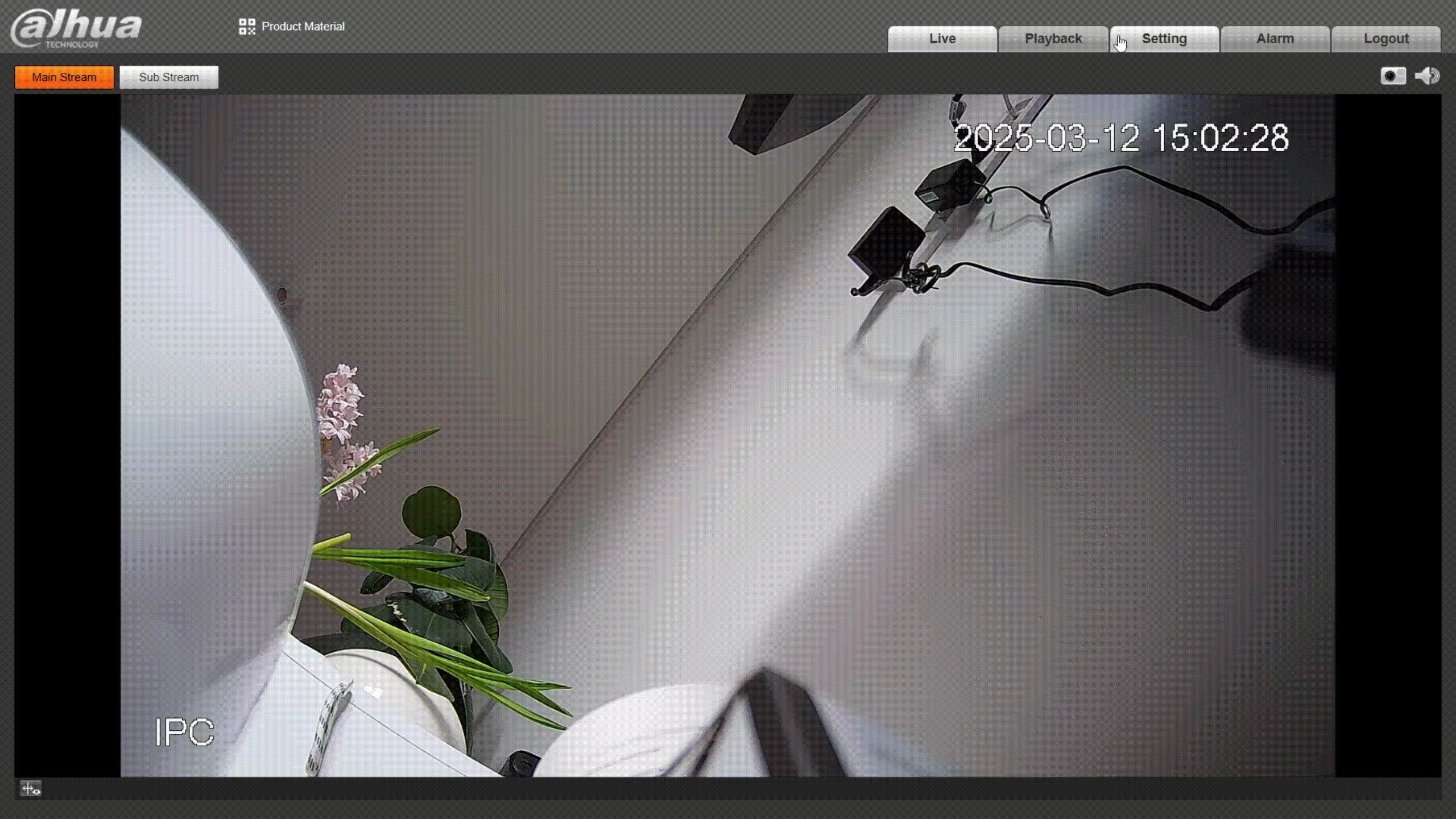
Task: Click the Logout tab
Action: tap(1386, 39)
